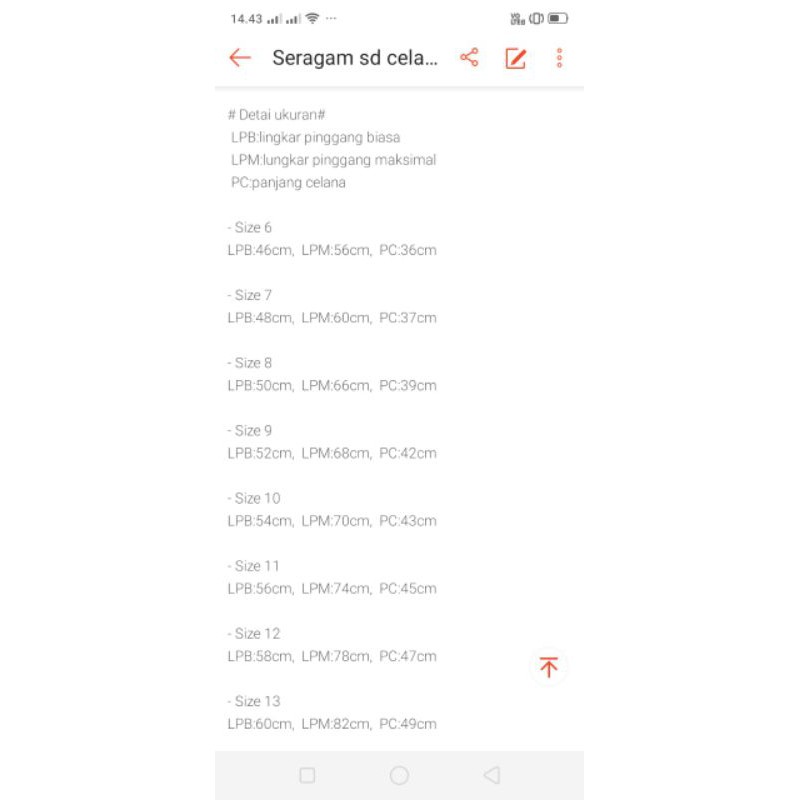Open the share icon
The width and height of the screenshot is (800, 800).
[x=469, y=58]
